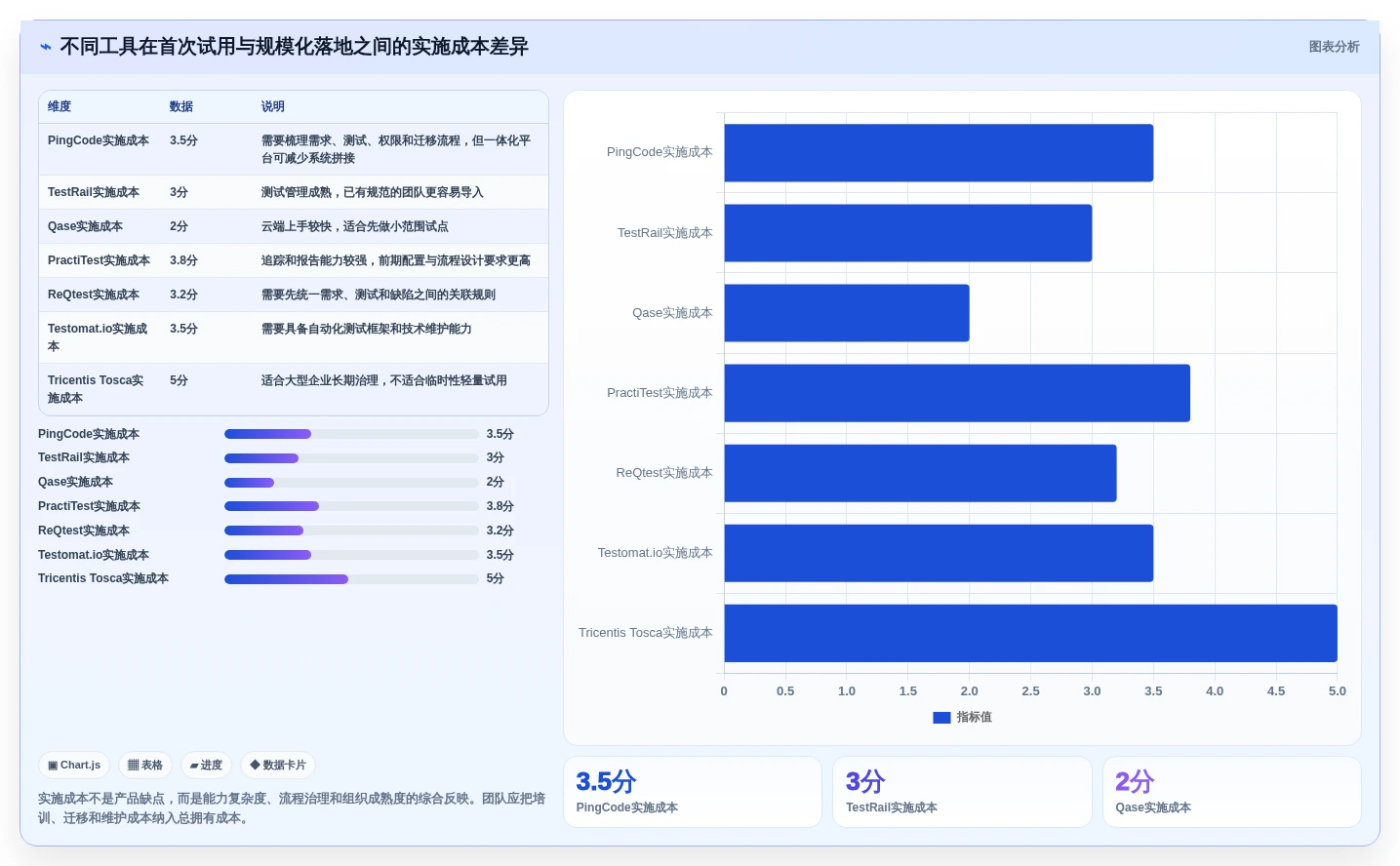Select the 表格 tag chip
This screenshot has width=1400, height=866.
click(145, 766)
